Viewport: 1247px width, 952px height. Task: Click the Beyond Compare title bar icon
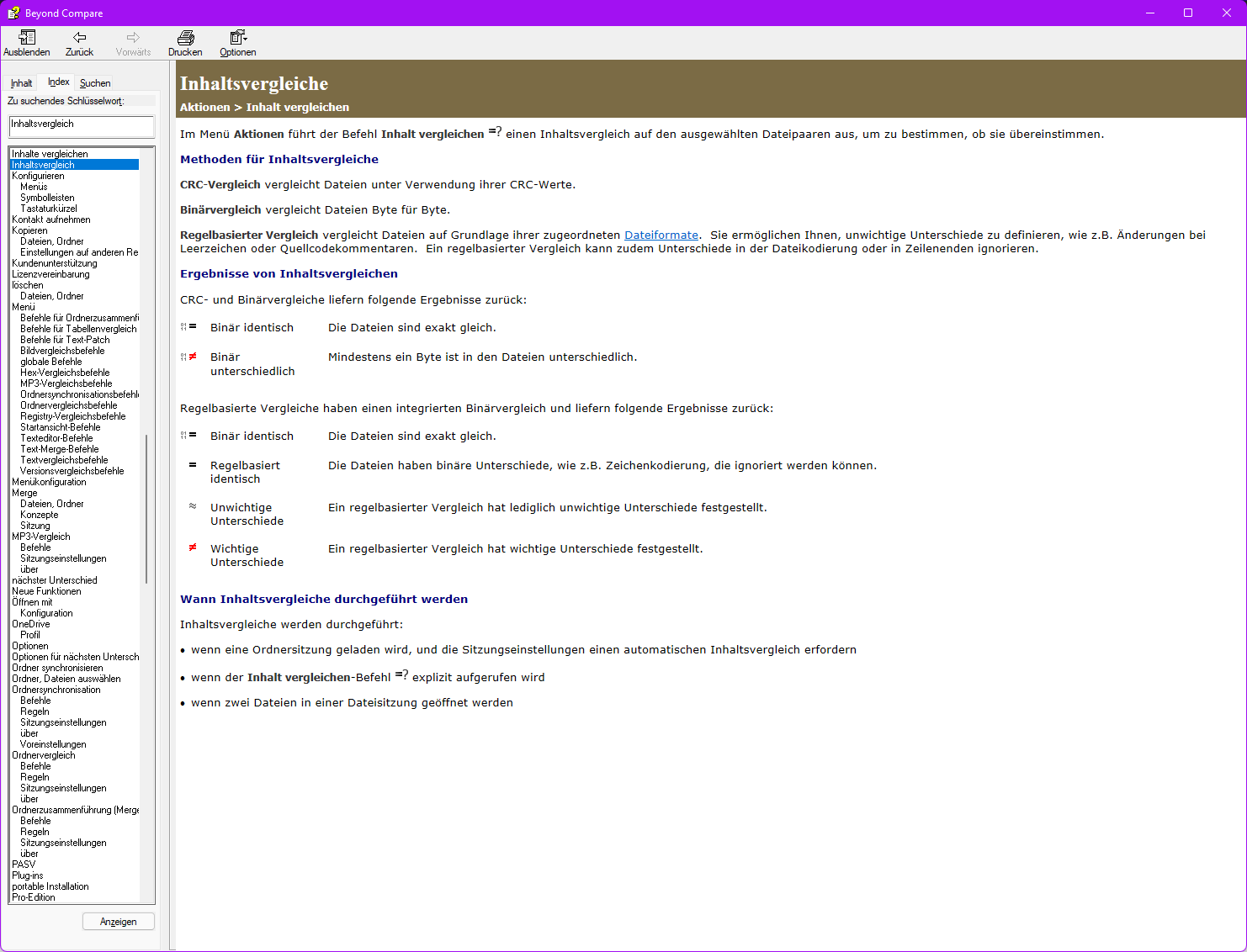click(13, 13)
